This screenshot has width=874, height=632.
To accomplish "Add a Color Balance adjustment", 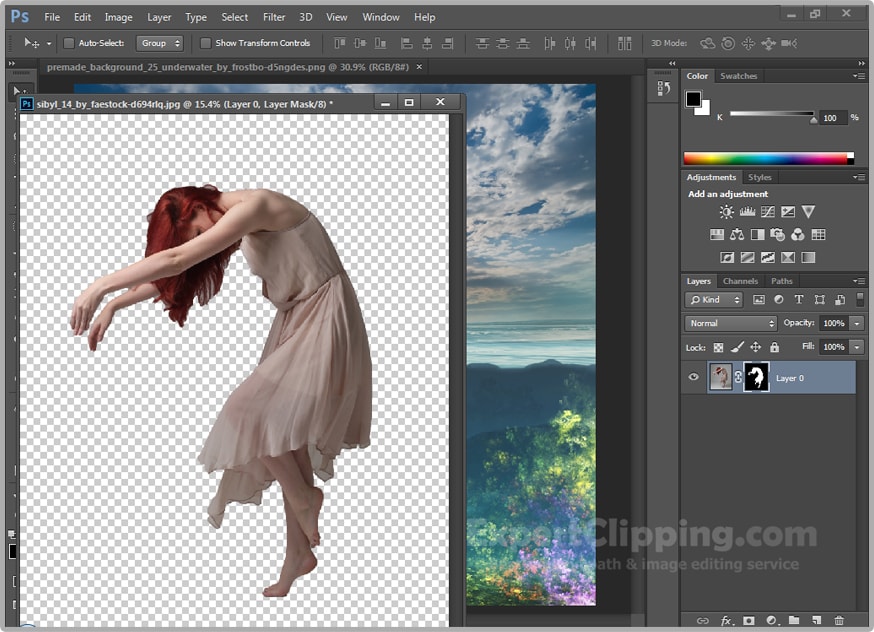I will pyautogui.click(x=737, y=235).
